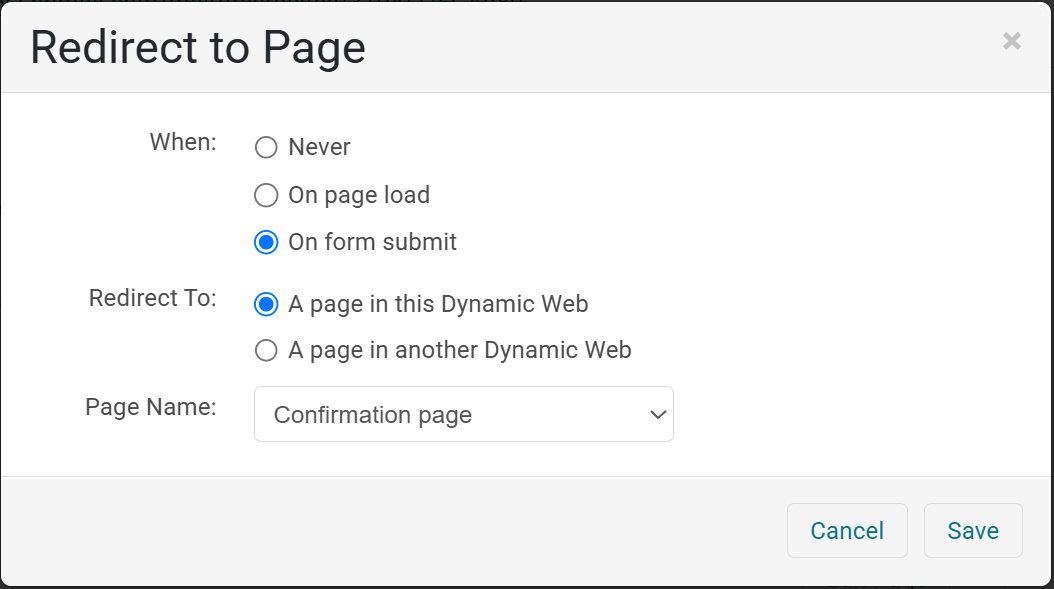
Task: Close the Redirect to Page dialog
Action: click(1012, 41)
